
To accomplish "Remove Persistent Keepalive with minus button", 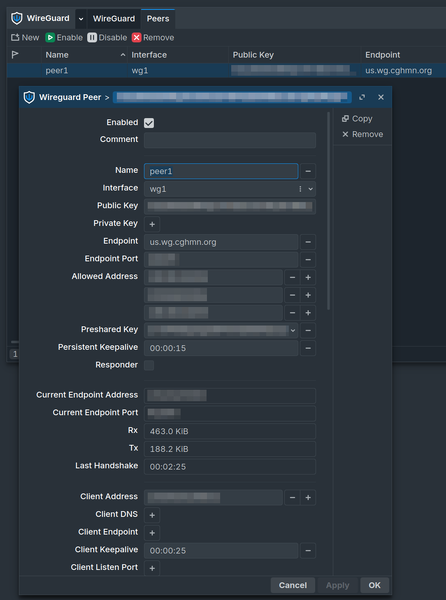I will click(x=308, y=348).
